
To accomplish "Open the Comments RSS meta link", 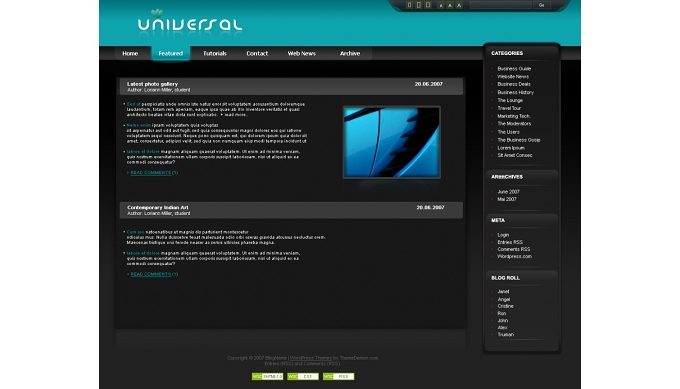I will coord(514,249).
